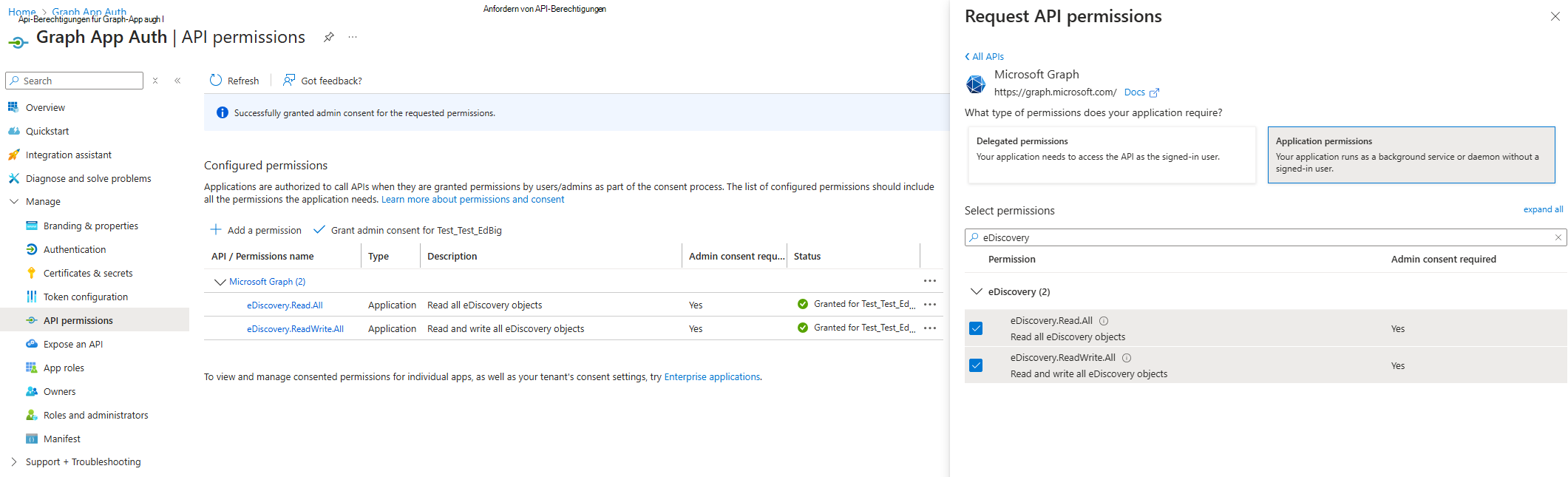Click the Diagnose and solve problems wrench icon

tap(13, 178)
